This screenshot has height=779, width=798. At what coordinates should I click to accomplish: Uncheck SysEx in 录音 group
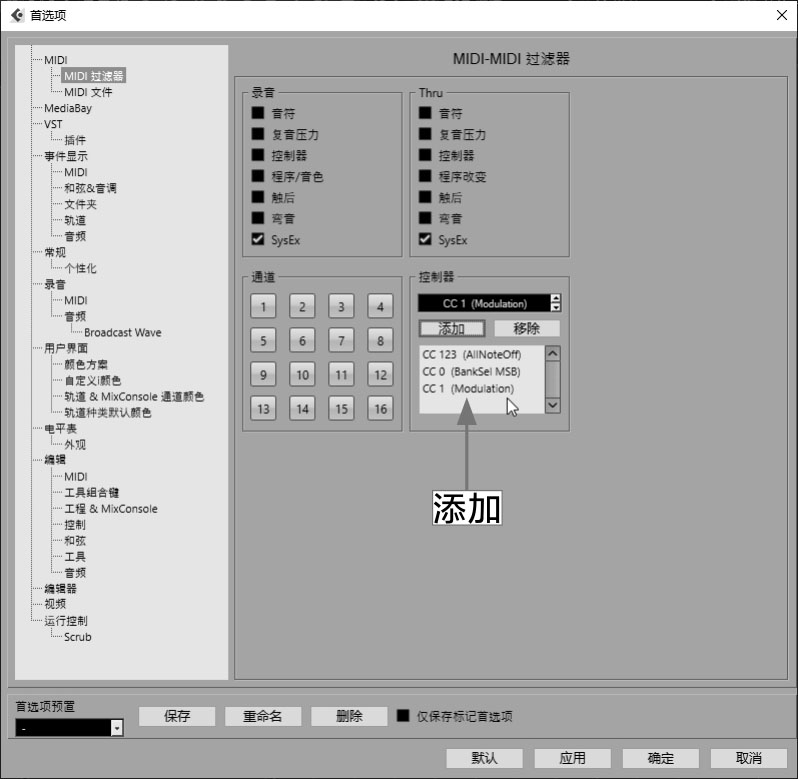coord(258,239)
